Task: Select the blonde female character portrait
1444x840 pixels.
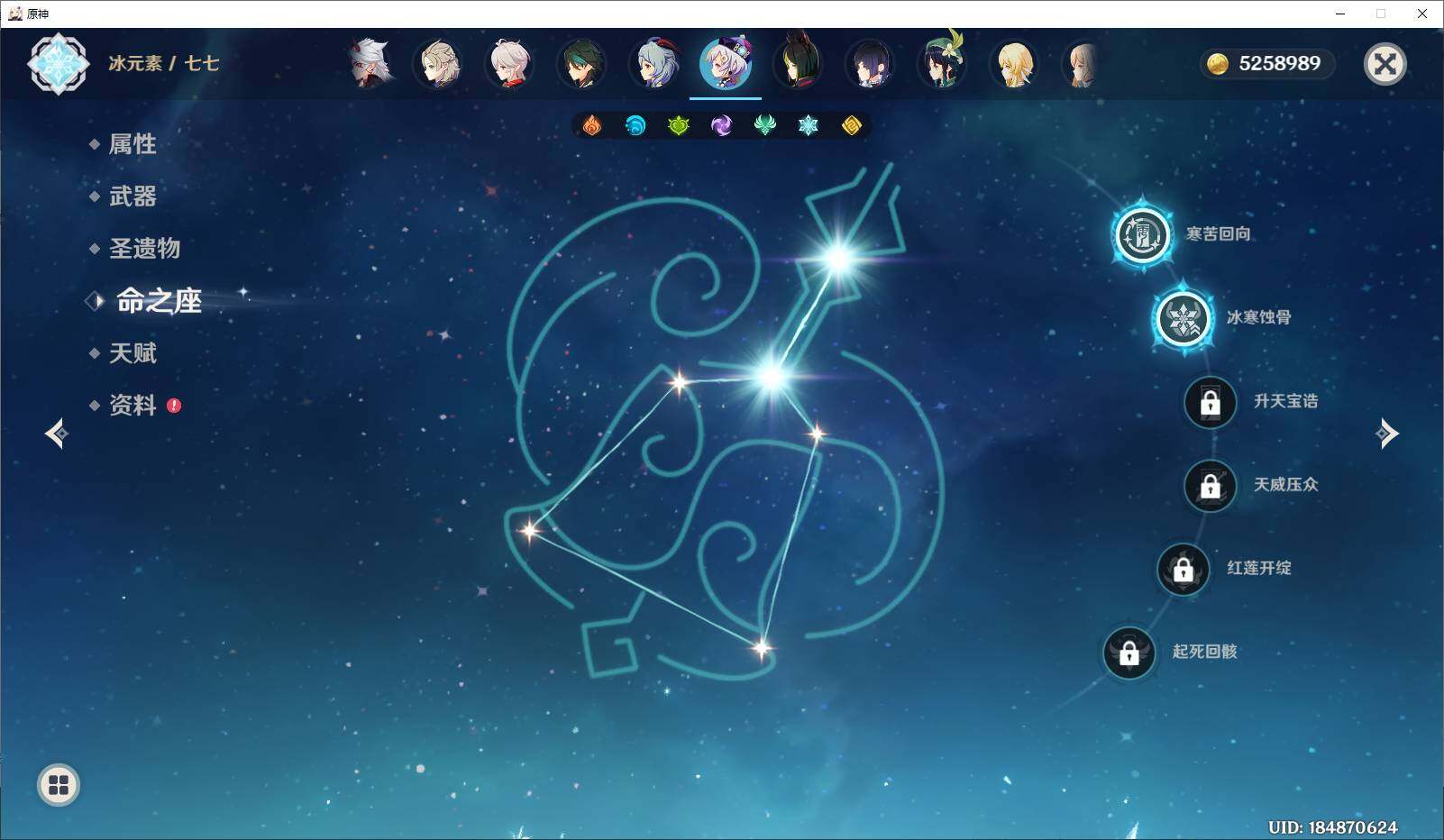Action: pos(1015,63)
